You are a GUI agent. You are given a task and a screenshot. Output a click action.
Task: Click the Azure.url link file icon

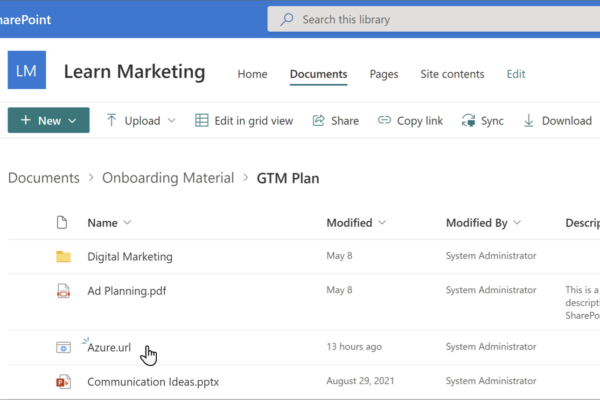64,347
